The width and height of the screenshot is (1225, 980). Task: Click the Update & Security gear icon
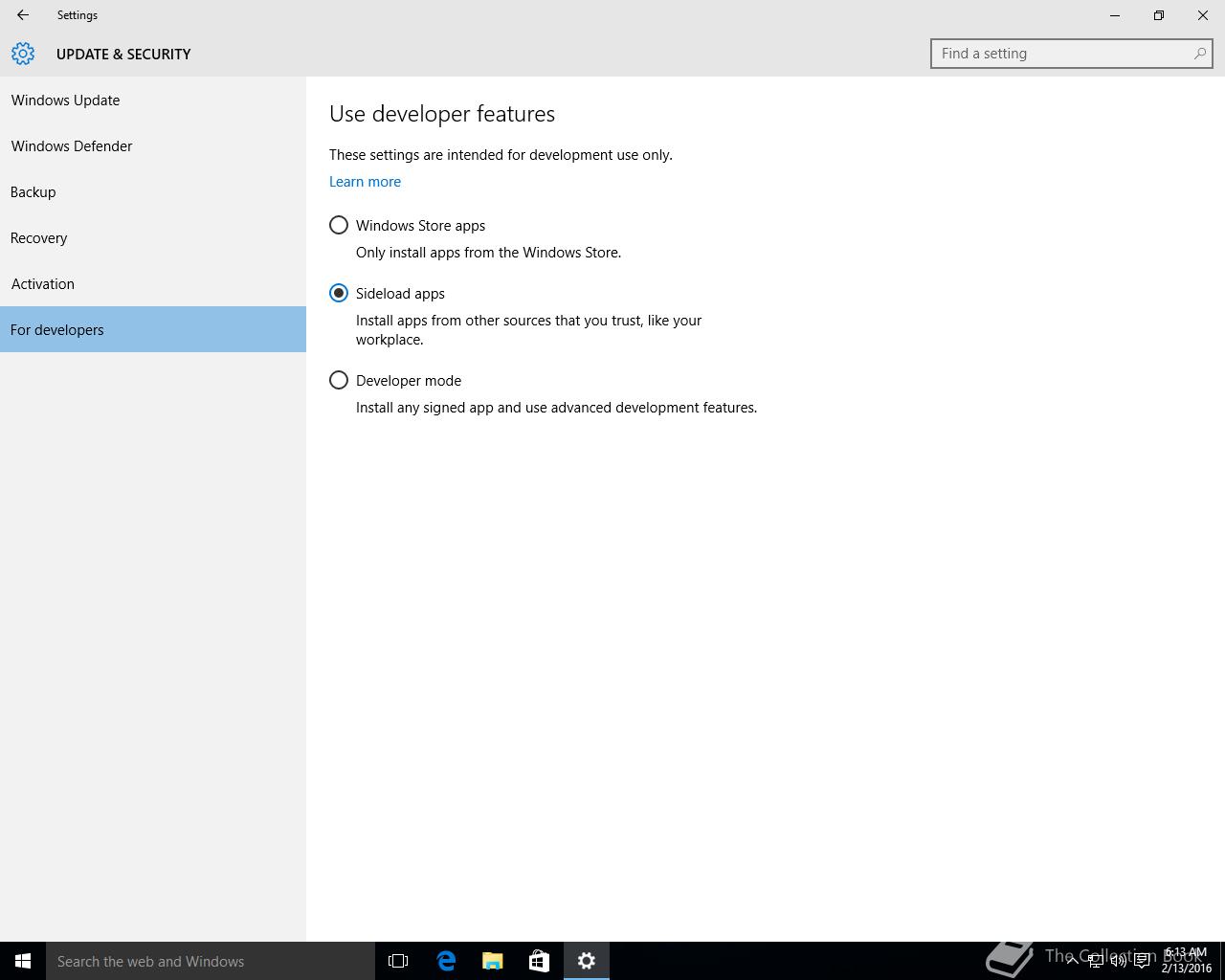tap(23, 54)
